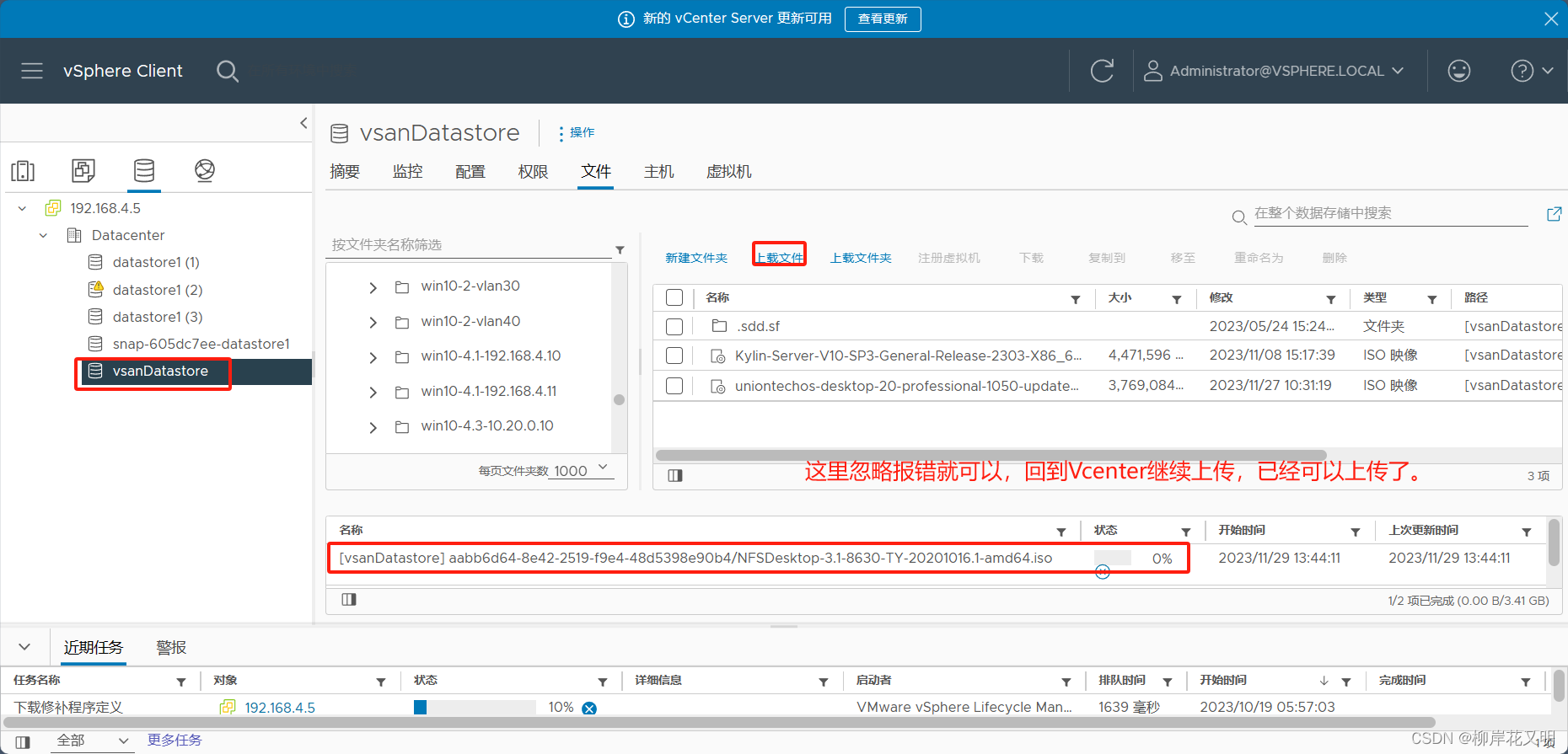Expand the win10-4.1-192.168.4.11 folder
Viewport: 1568px width, 754px height.
tap(373, 393)
